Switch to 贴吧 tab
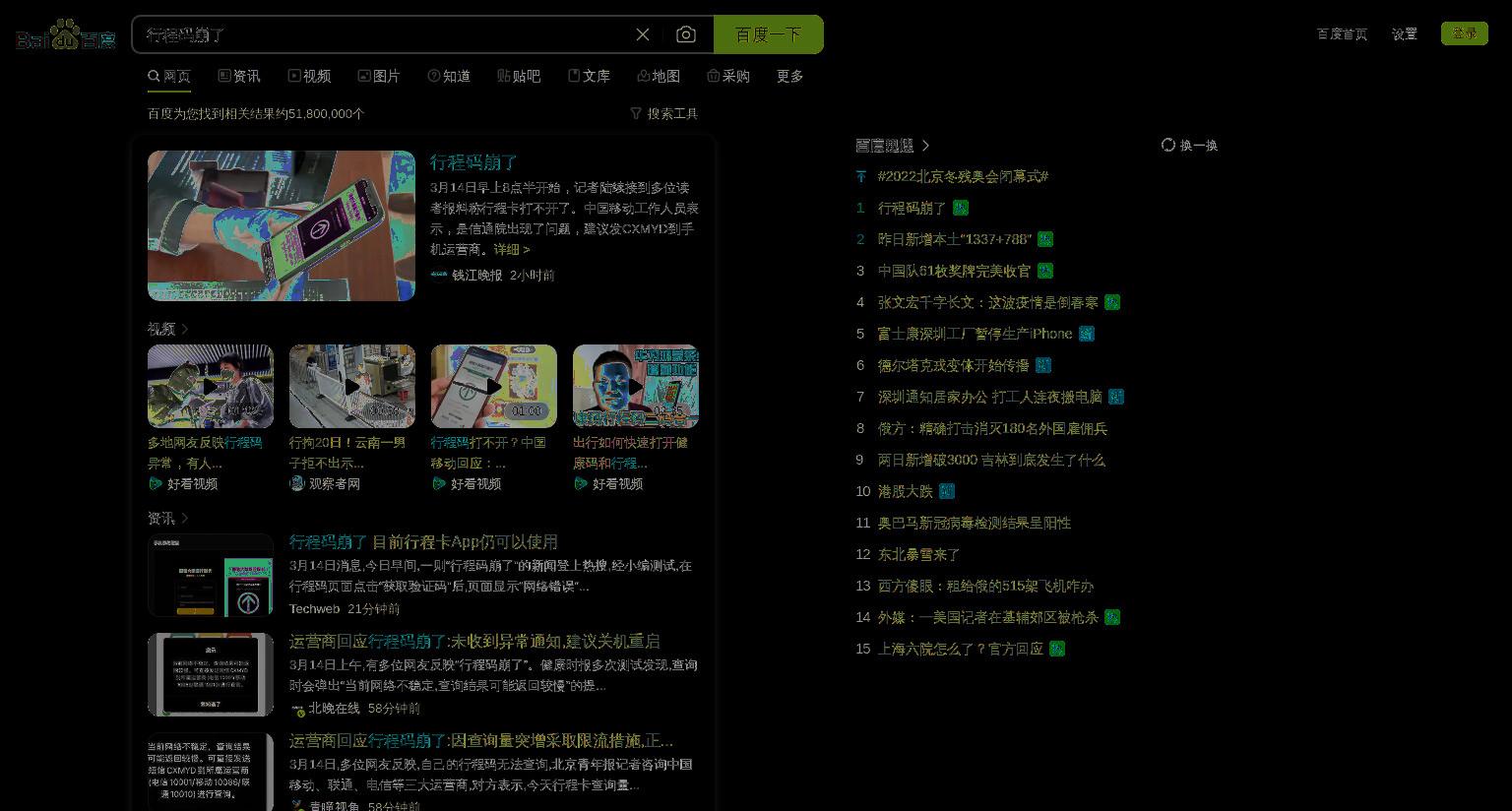The width and height of the screenshot is (1512, 811). pos(519,76)
